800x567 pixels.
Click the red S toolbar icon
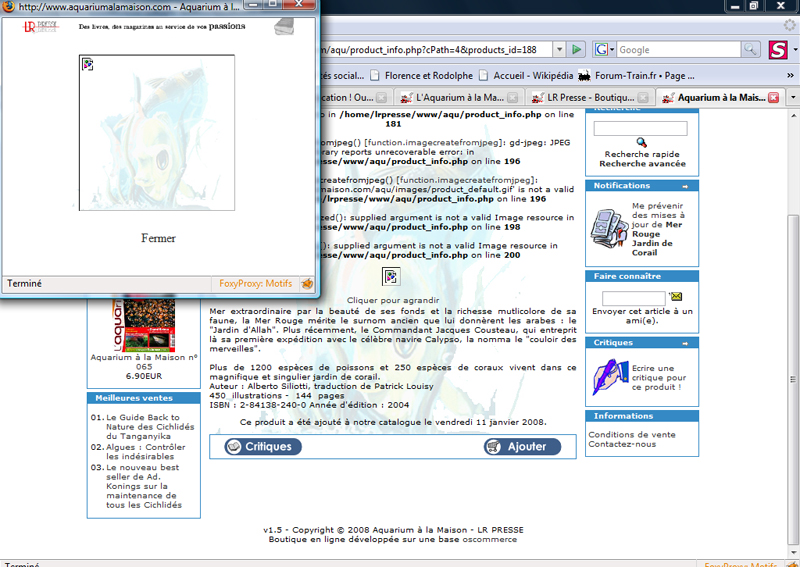click(778, 50)
